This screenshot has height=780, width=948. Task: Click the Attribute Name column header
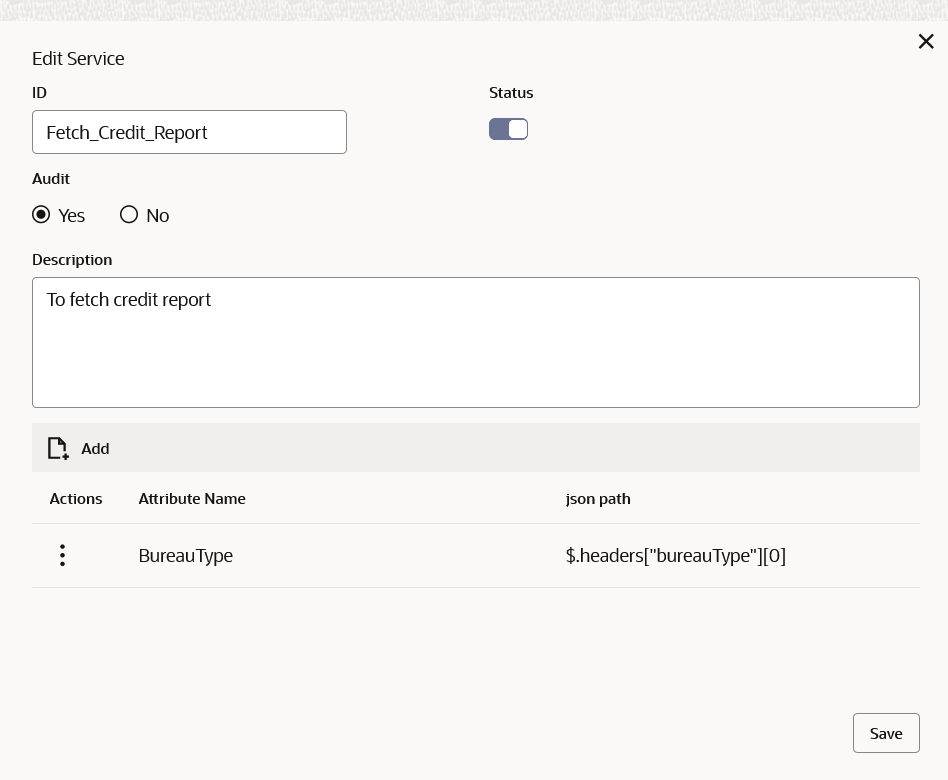[x=192, y=499]
